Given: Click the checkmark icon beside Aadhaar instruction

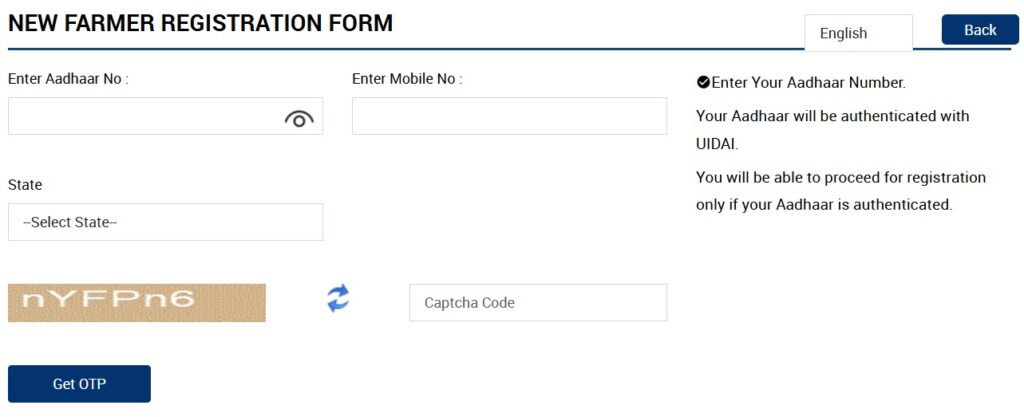Looking at the screenshot, I should 703,82.
